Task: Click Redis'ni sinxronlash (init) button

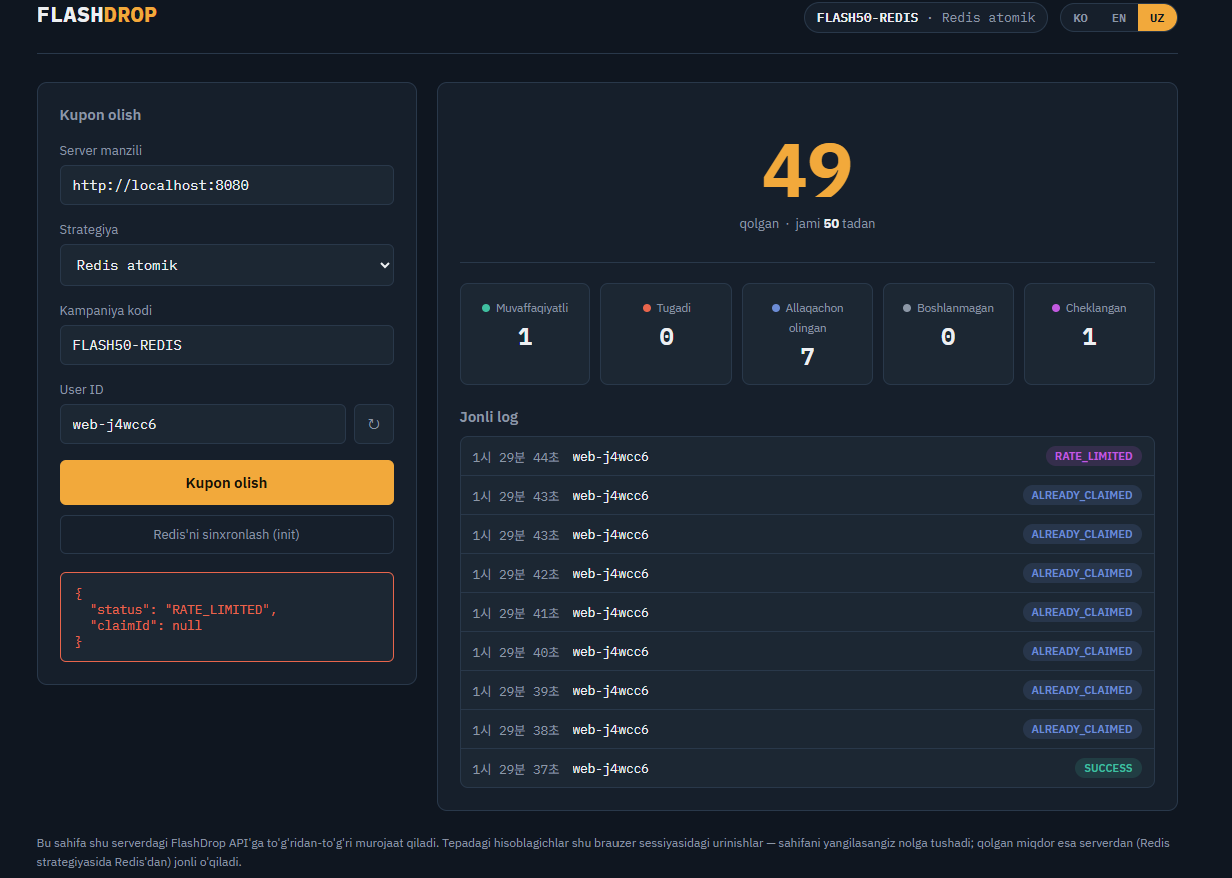Action: point(227,535)
